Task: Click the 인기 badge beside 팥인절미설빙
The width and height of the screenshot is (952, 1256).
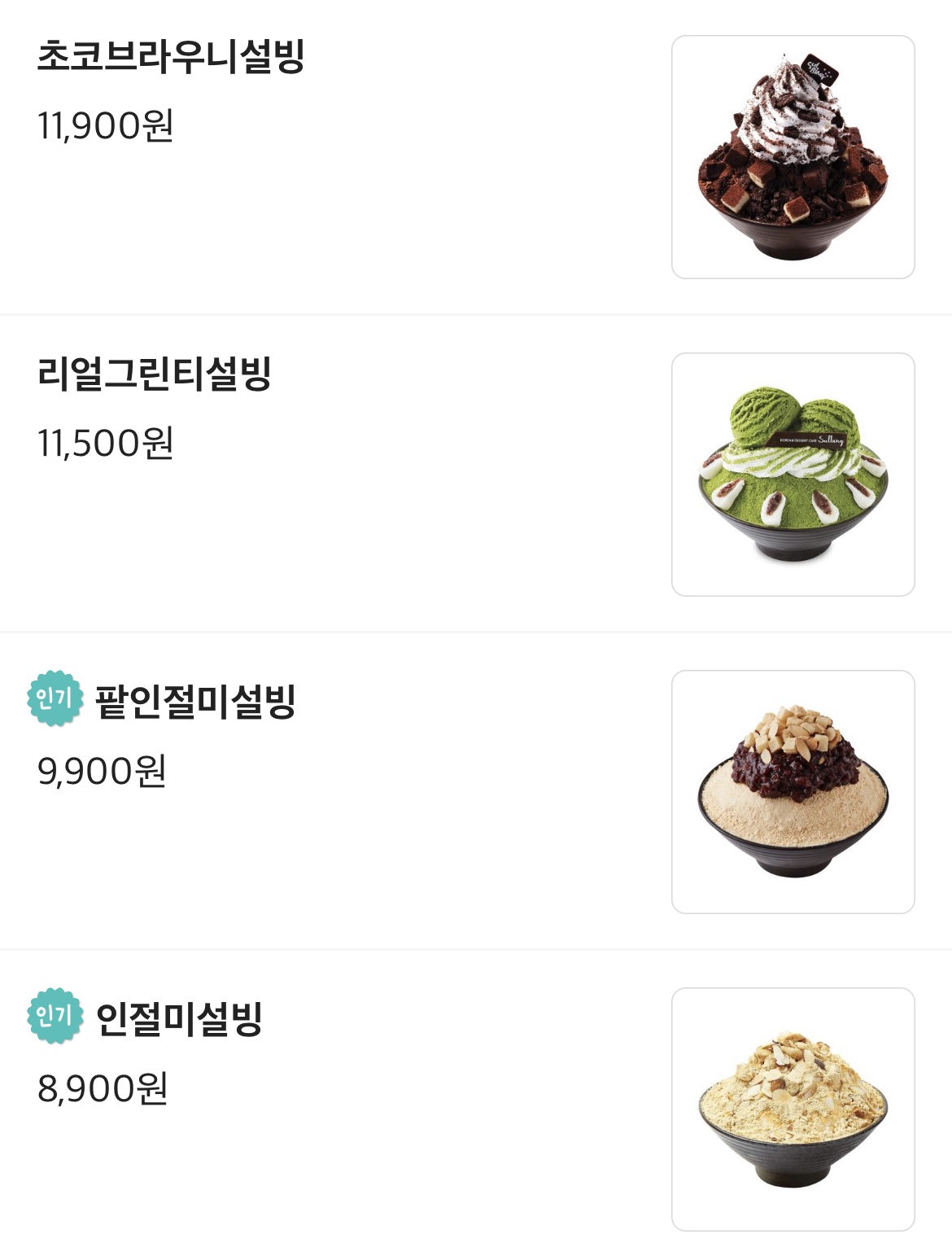Action: tap(55, 698)
